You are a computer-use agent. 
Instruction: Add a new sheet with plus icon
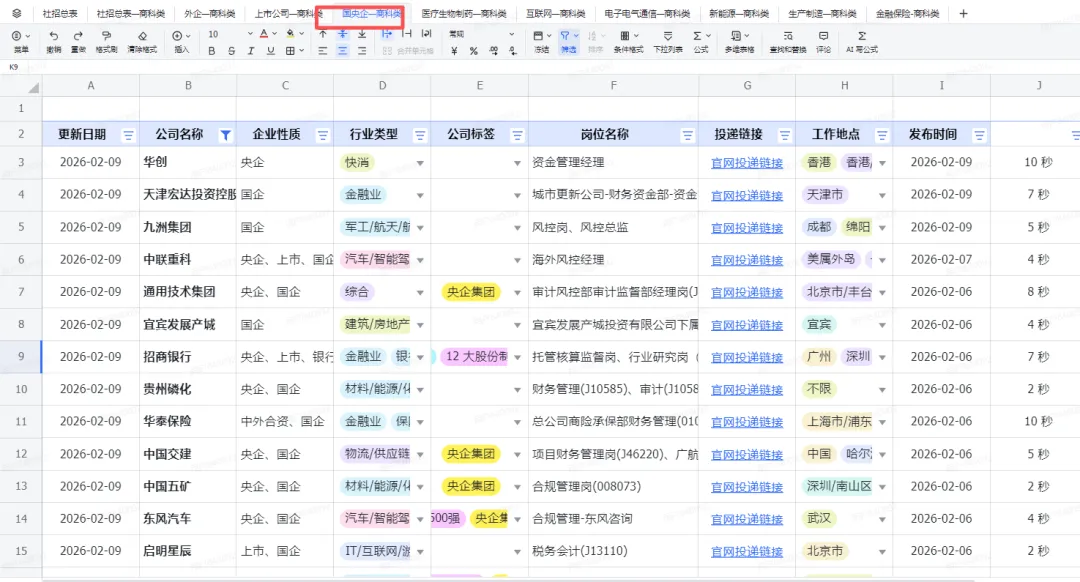[x=963, y=13]
